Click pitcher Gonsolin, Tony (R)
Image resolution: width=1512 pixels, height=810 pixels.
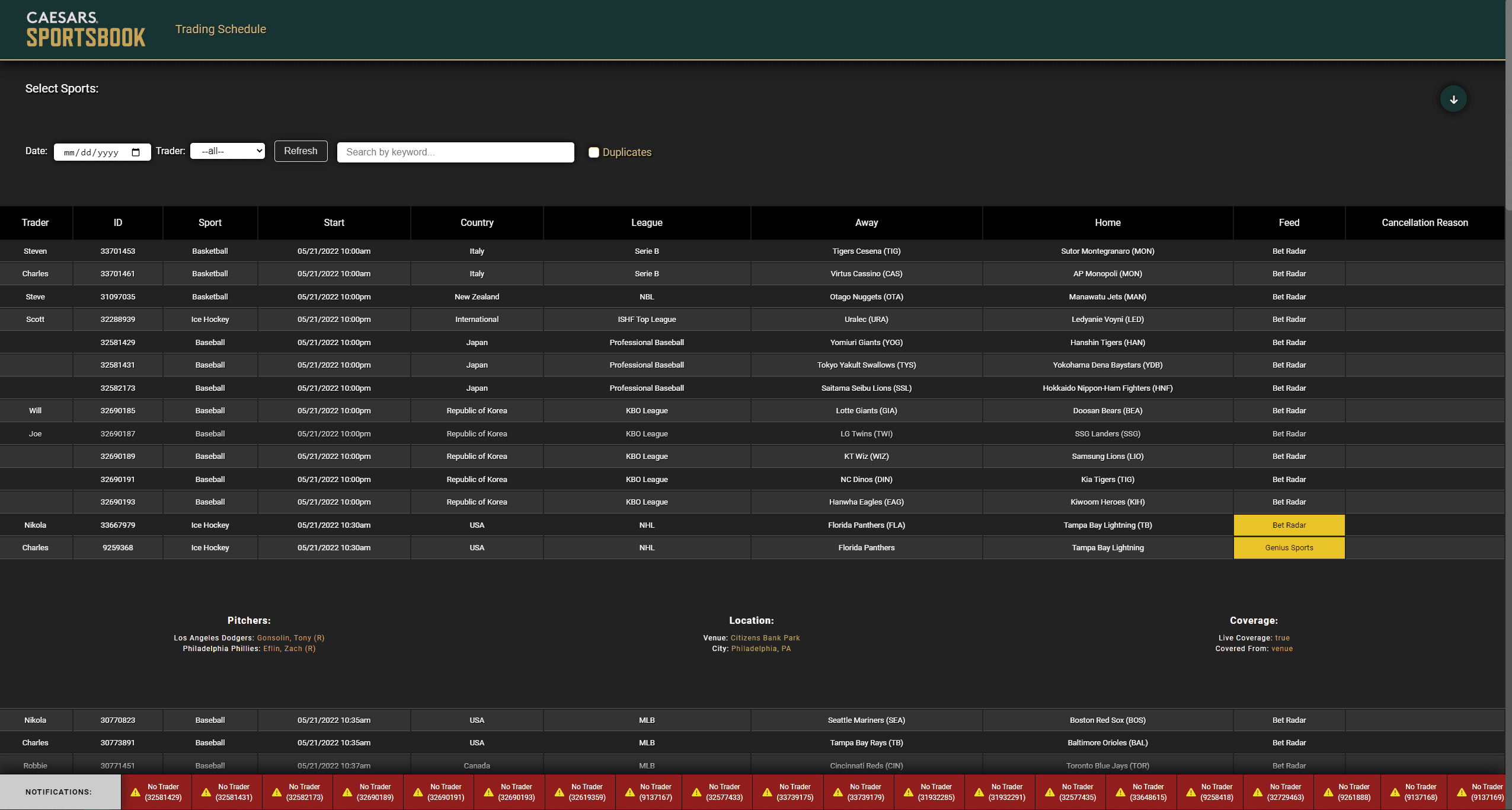(290, 638)
